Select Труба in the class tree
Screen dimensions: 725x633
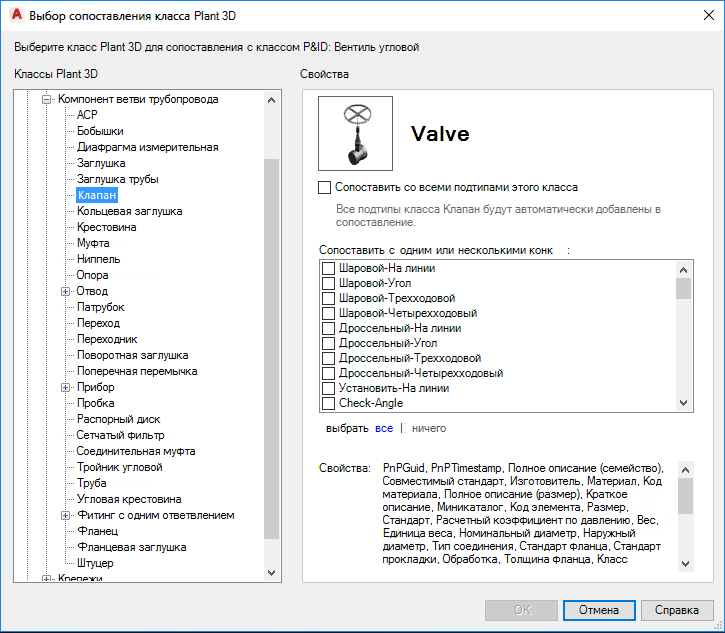pos(92,483)
